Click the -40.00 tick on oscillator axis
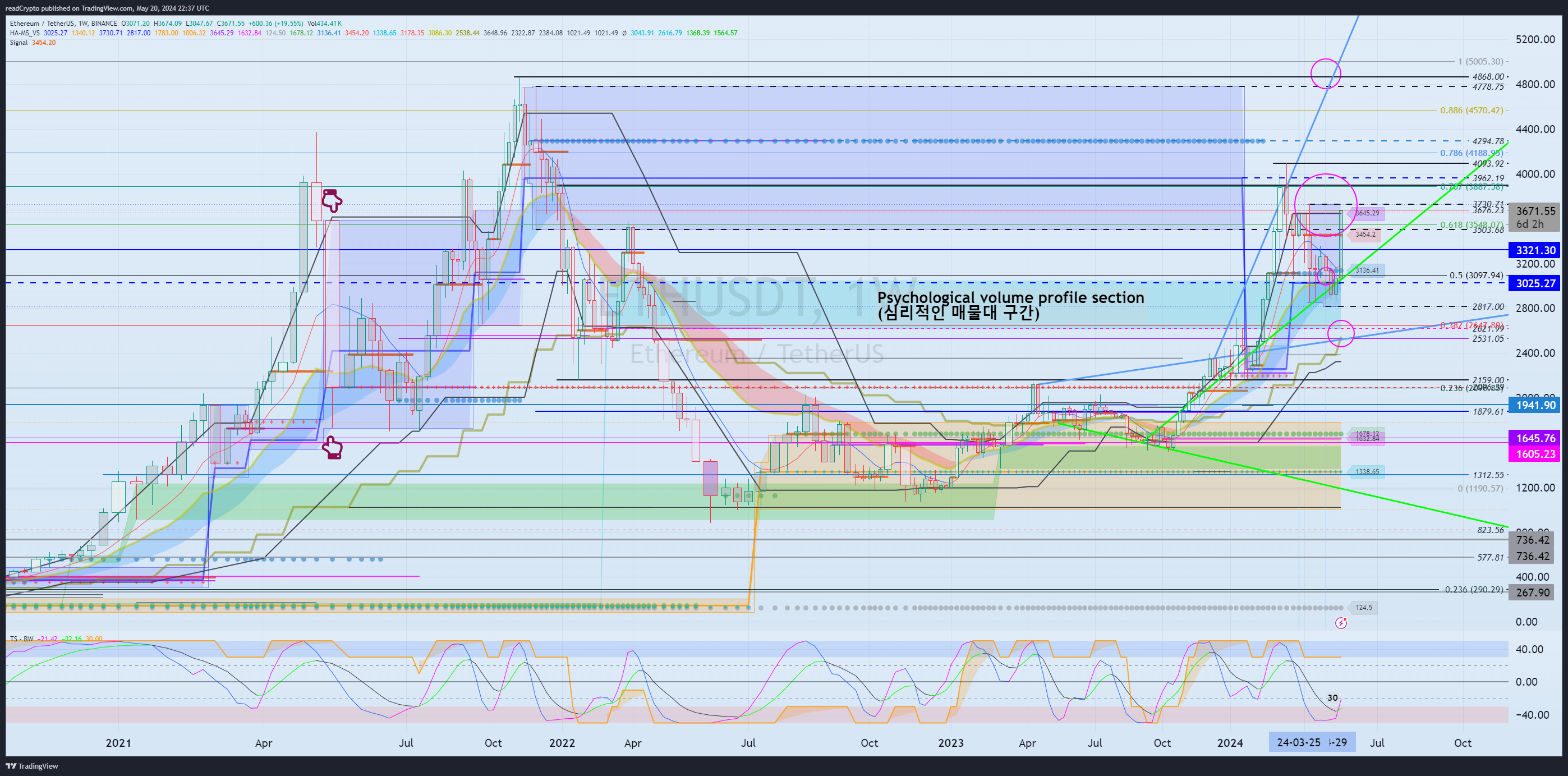The height and width of the screenshot is (776, 1568). (x=1532, y=715)
